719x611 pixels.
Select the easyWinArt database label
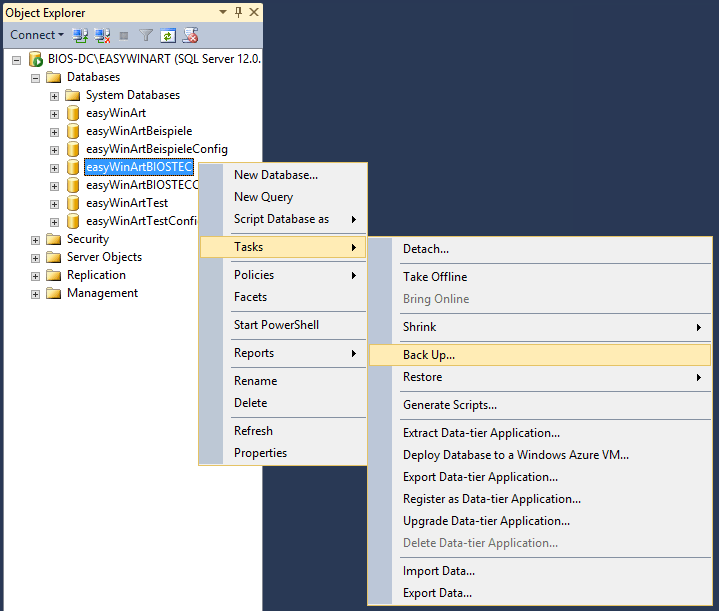[x=116, y=113]
